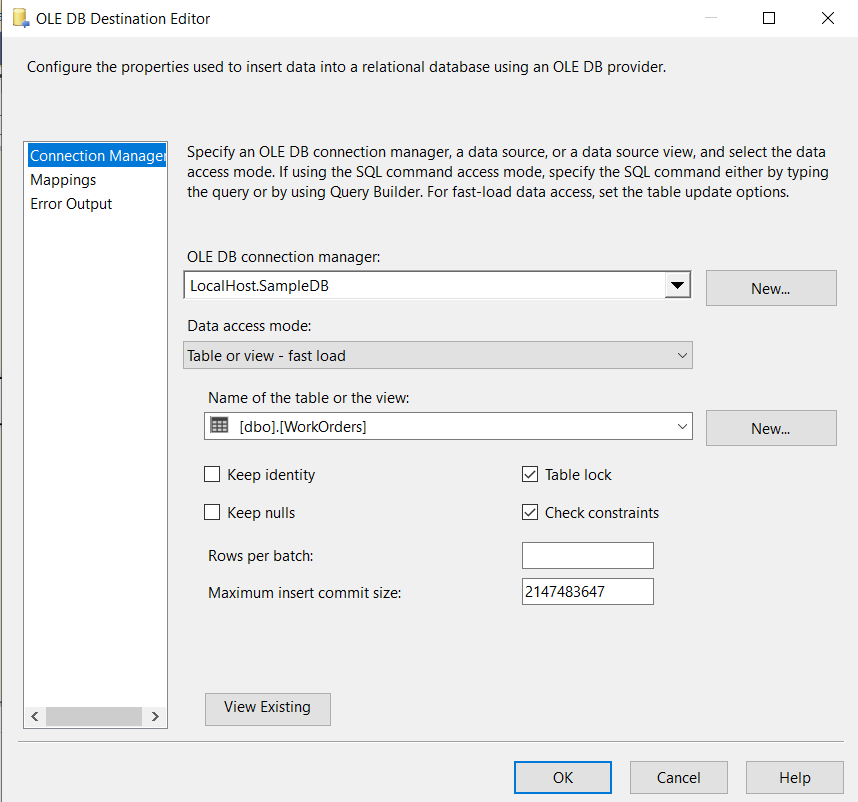
Task: Click the sidebar horizontal scrollbar thumb
Action: 94,716
